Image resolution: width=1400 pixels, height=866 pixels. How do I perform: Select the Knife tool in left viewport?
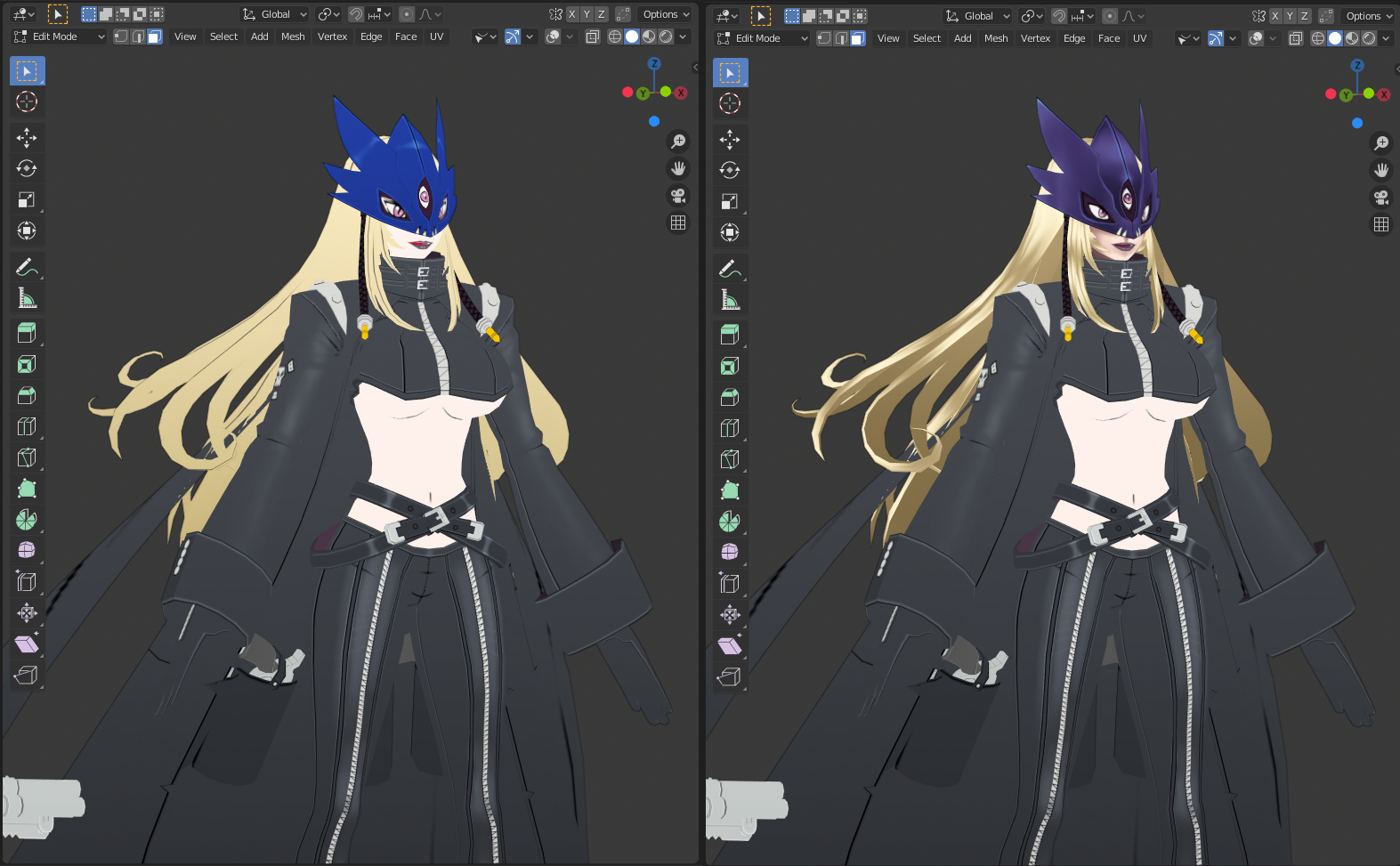click(27, 457)
